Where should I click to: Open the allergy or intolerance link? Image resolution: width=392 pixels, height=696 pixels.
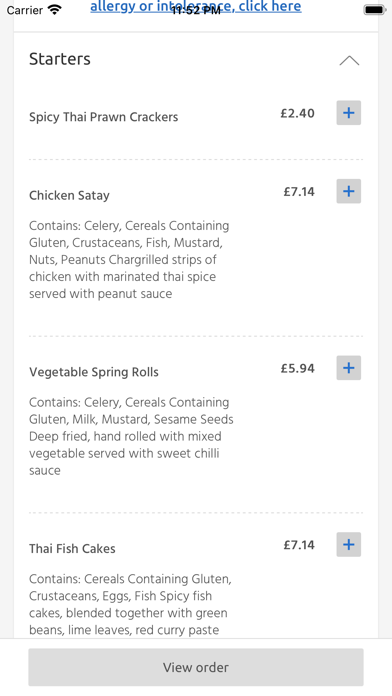click(196, 6)
